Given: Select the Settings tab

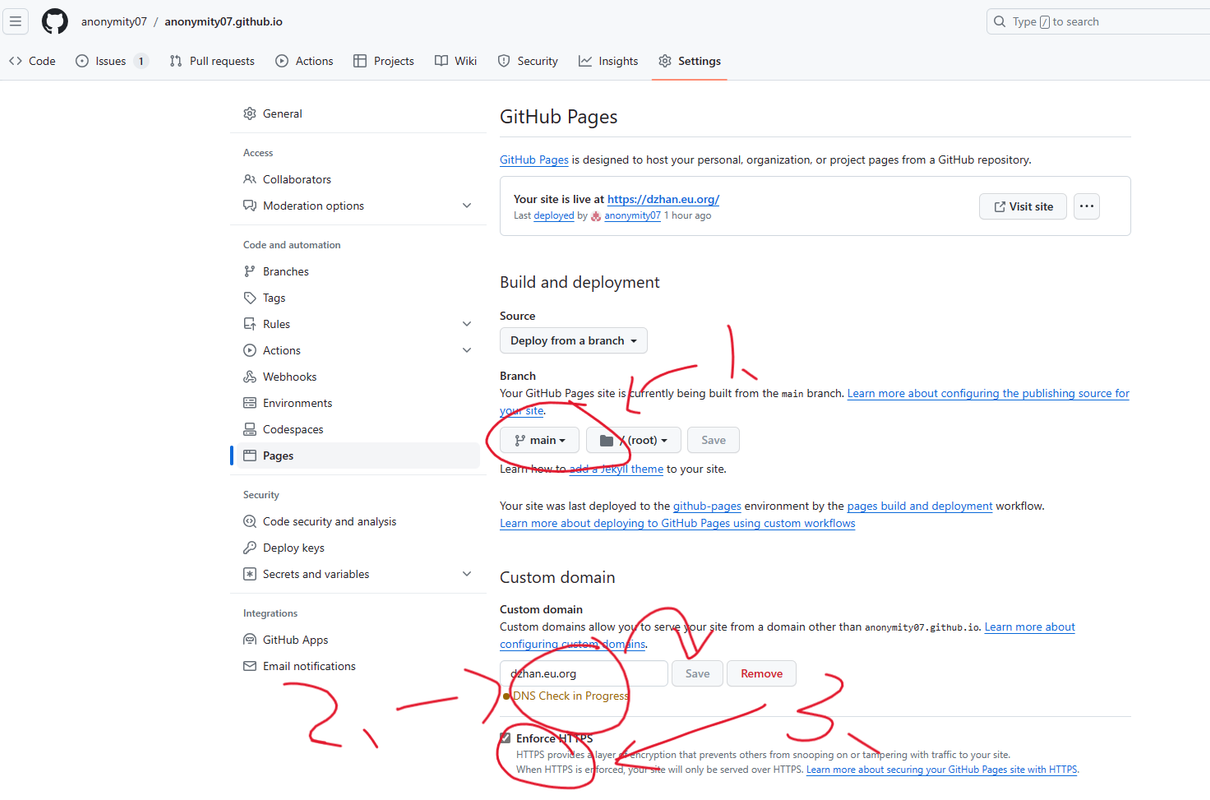Looking at the screenshot, I should (689, 61).
